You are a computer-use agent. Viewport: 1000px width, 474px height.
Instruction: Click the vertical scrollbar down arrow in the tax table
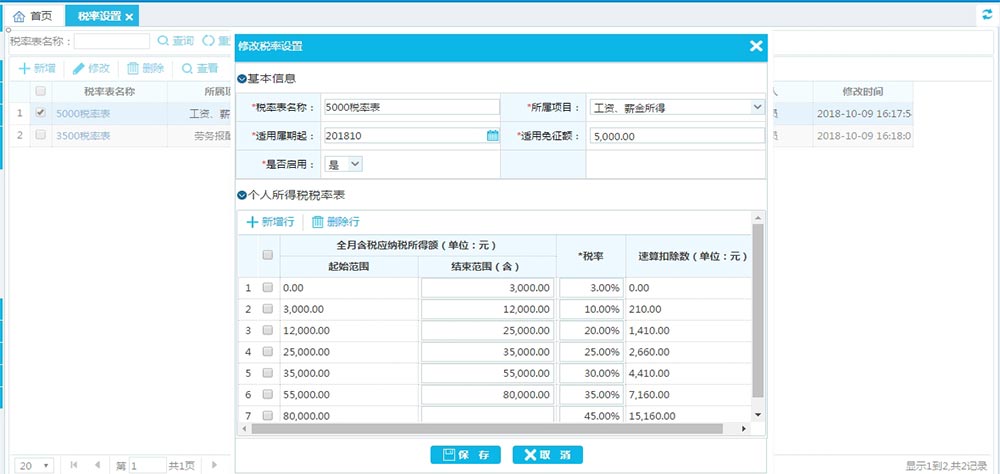click(758, 415)
